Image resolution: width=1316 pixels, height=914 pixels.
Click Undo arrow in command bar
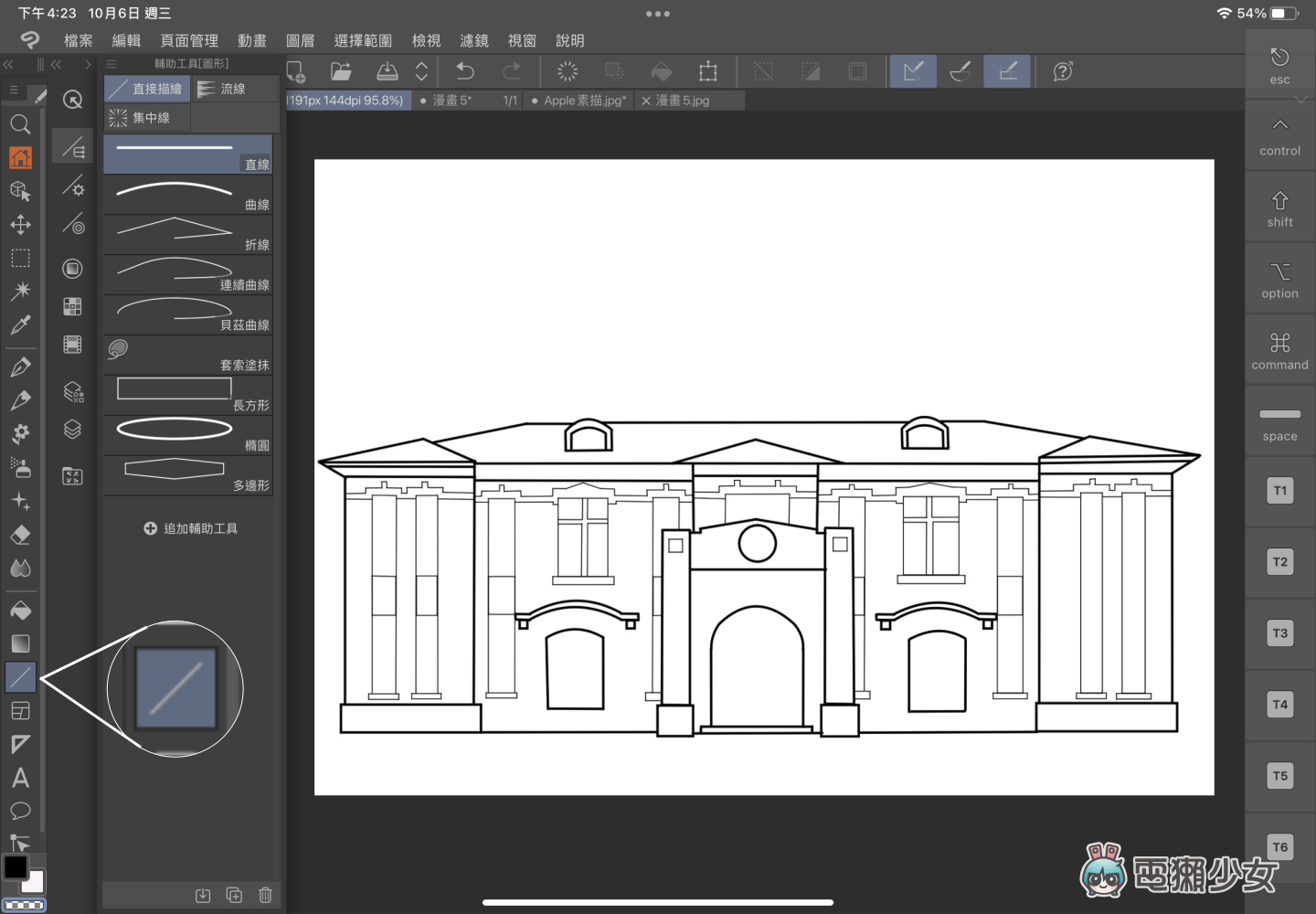(465, 71)
